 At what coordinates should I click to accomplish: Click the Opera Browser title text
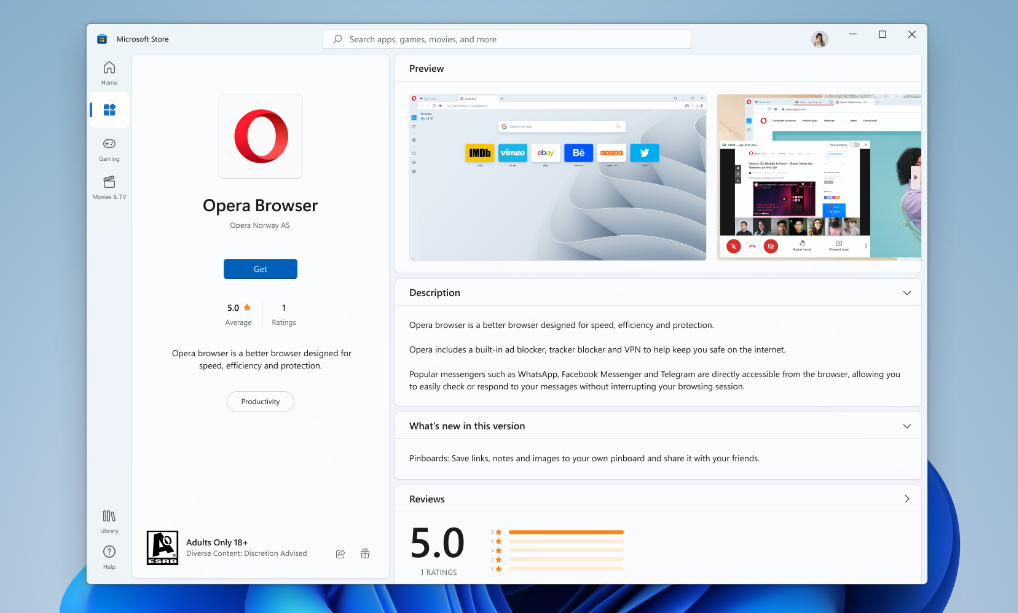tap(260, 205)
